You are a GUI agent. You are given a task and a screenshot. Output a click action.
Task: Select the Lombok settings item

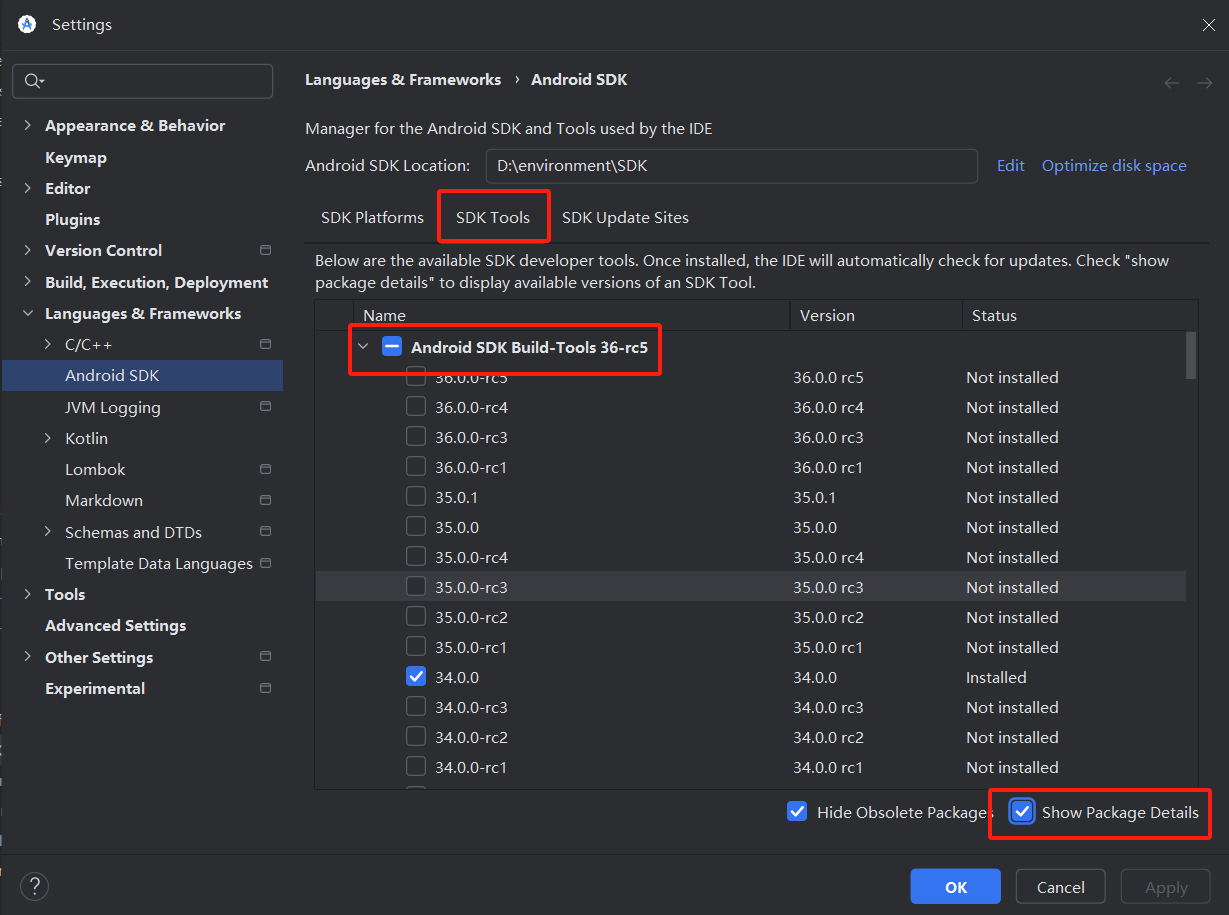(x=95, y=469)
